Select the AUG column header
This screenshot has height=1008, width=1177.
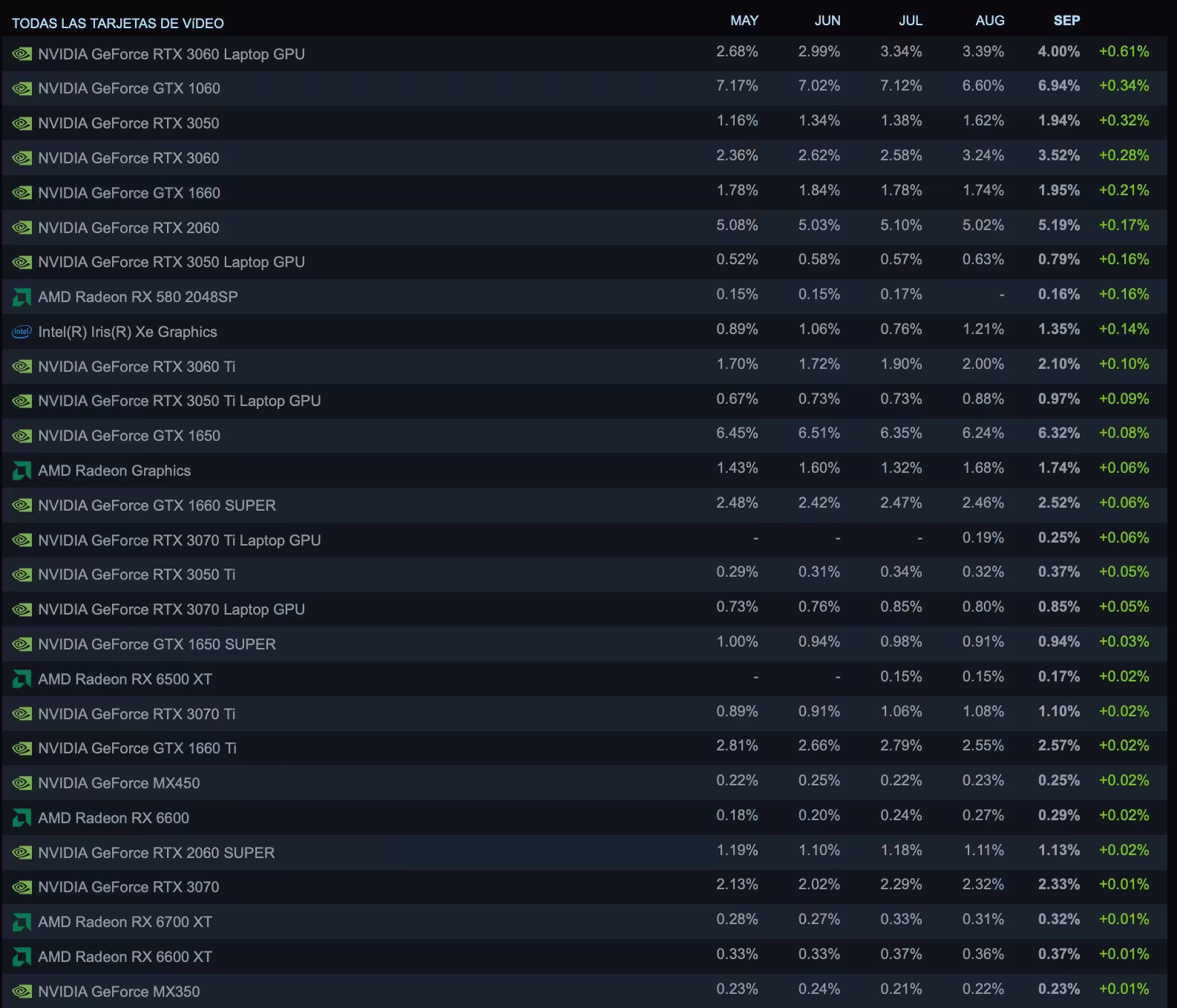click(x=990, y=21)
